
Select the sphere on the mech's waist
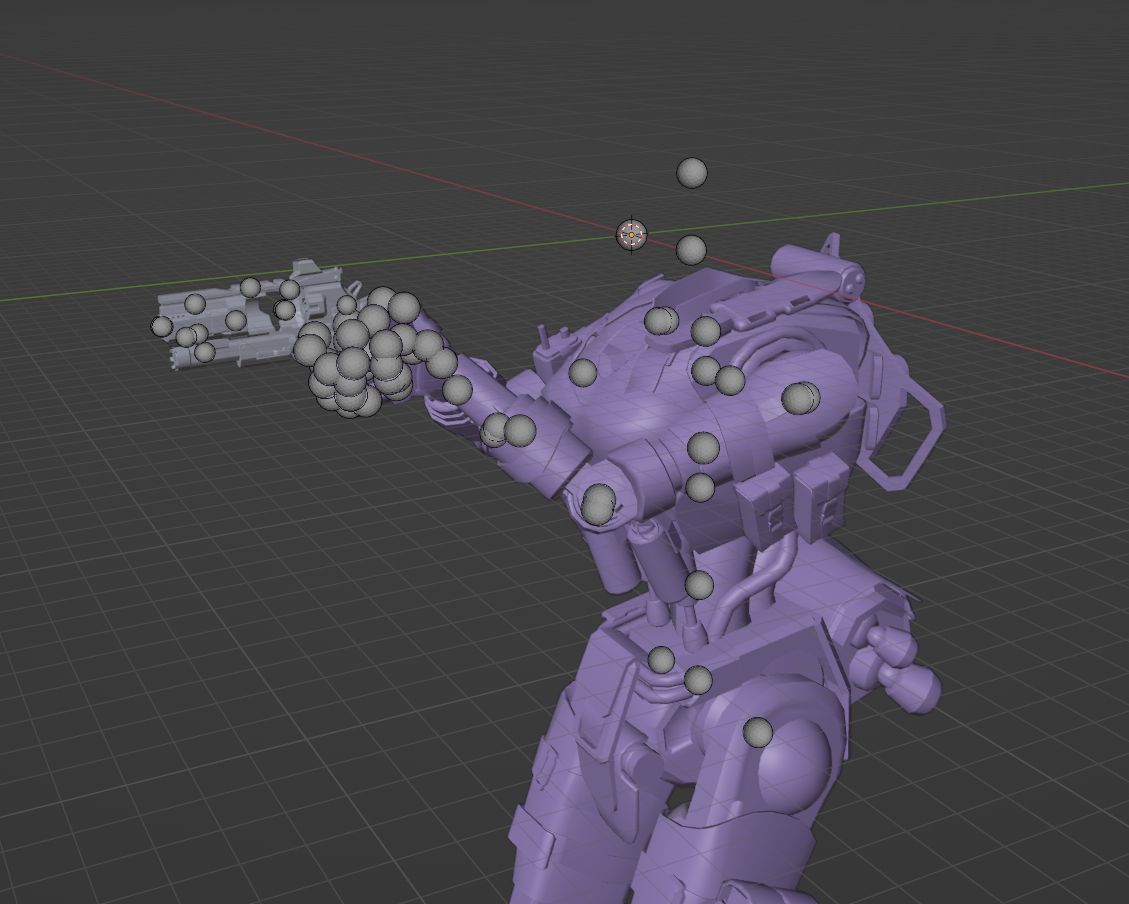pos(698,585)
